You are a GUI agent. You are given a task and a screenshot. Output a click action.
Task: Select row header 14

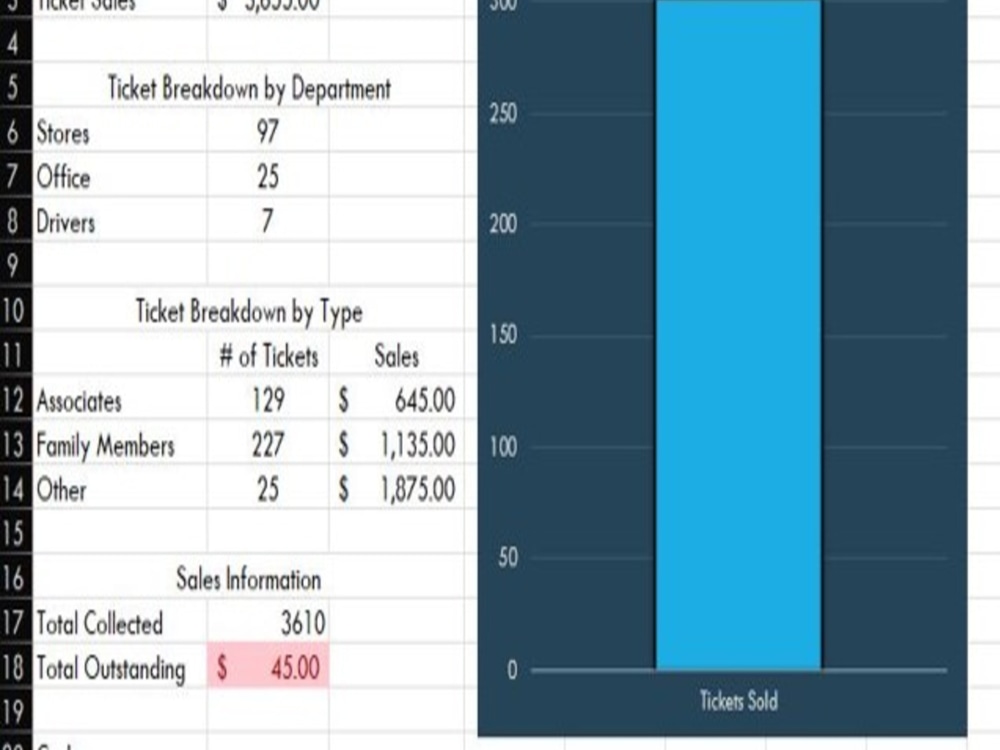[15, 489]
